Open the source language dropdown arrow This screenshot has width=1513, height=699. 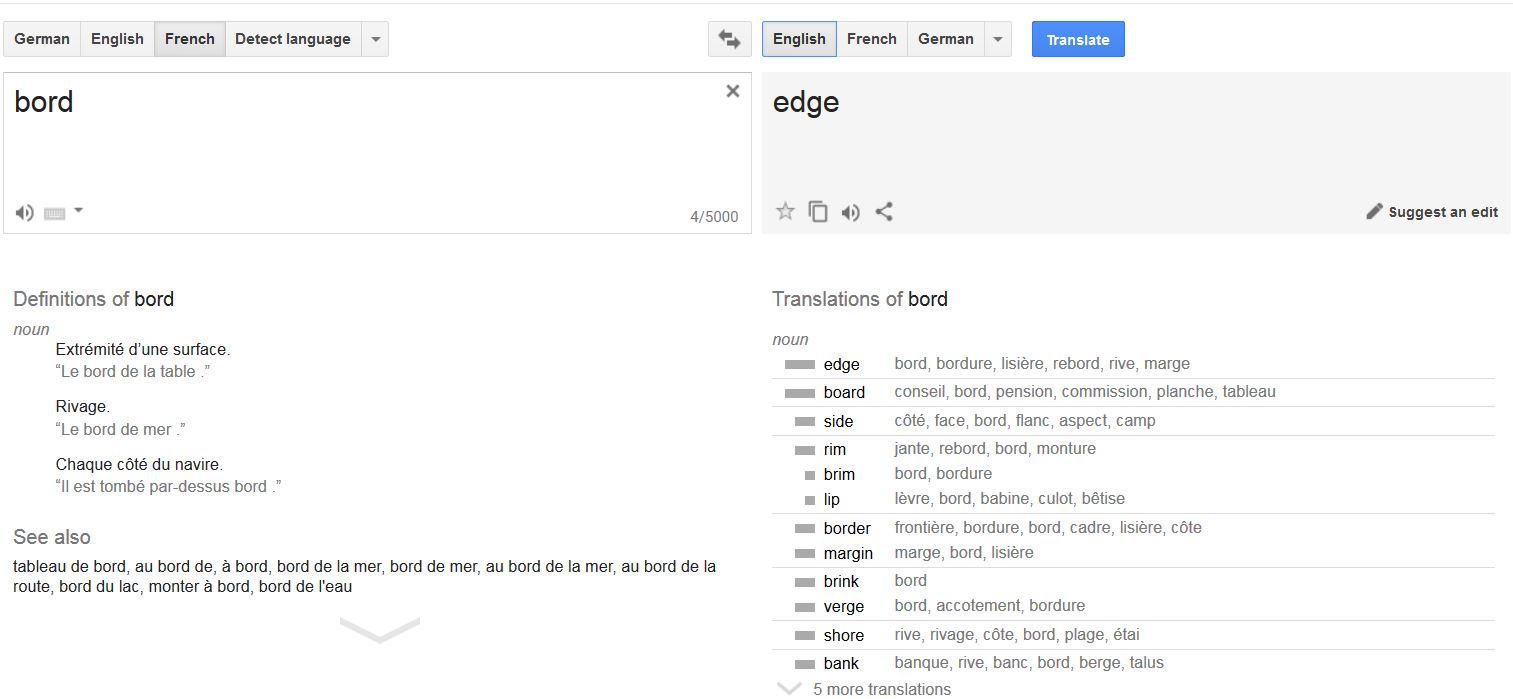(x=375, y=38)
